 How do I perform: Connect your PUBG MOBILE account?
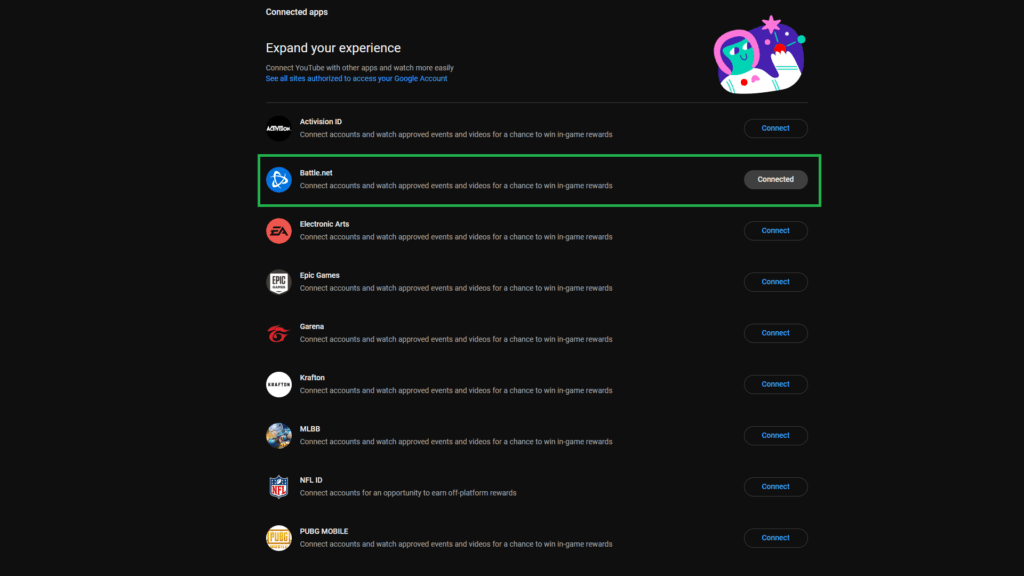click(x=775, y=537)
